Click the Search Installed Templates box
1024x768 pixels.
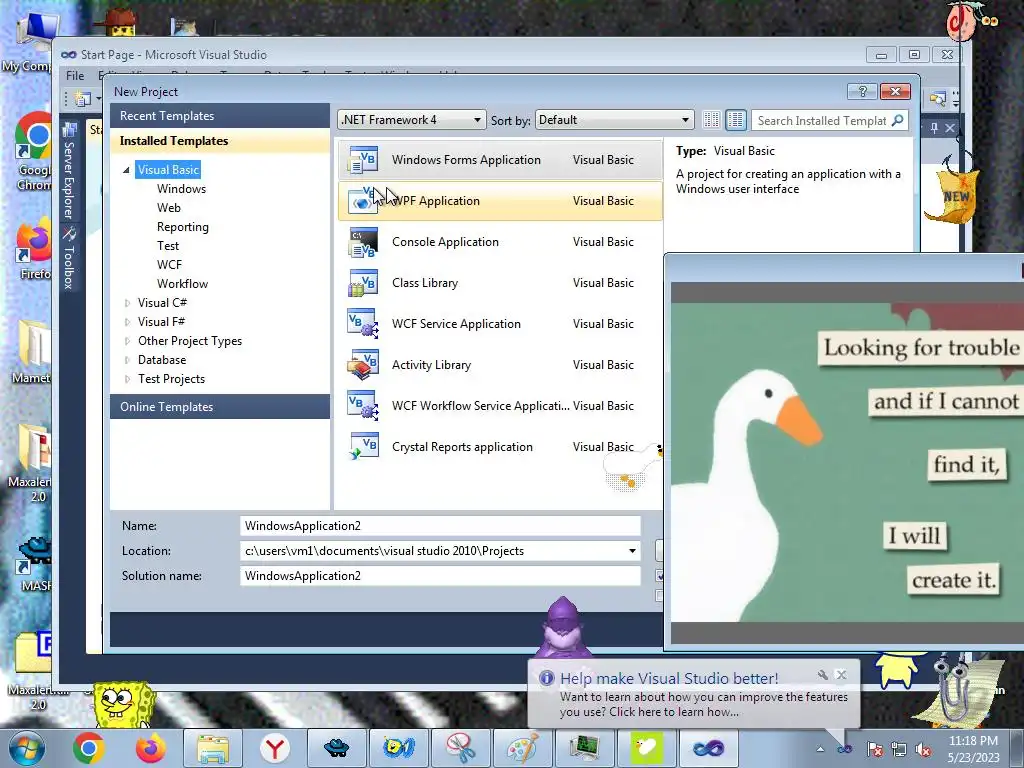(x=822, y=120)
